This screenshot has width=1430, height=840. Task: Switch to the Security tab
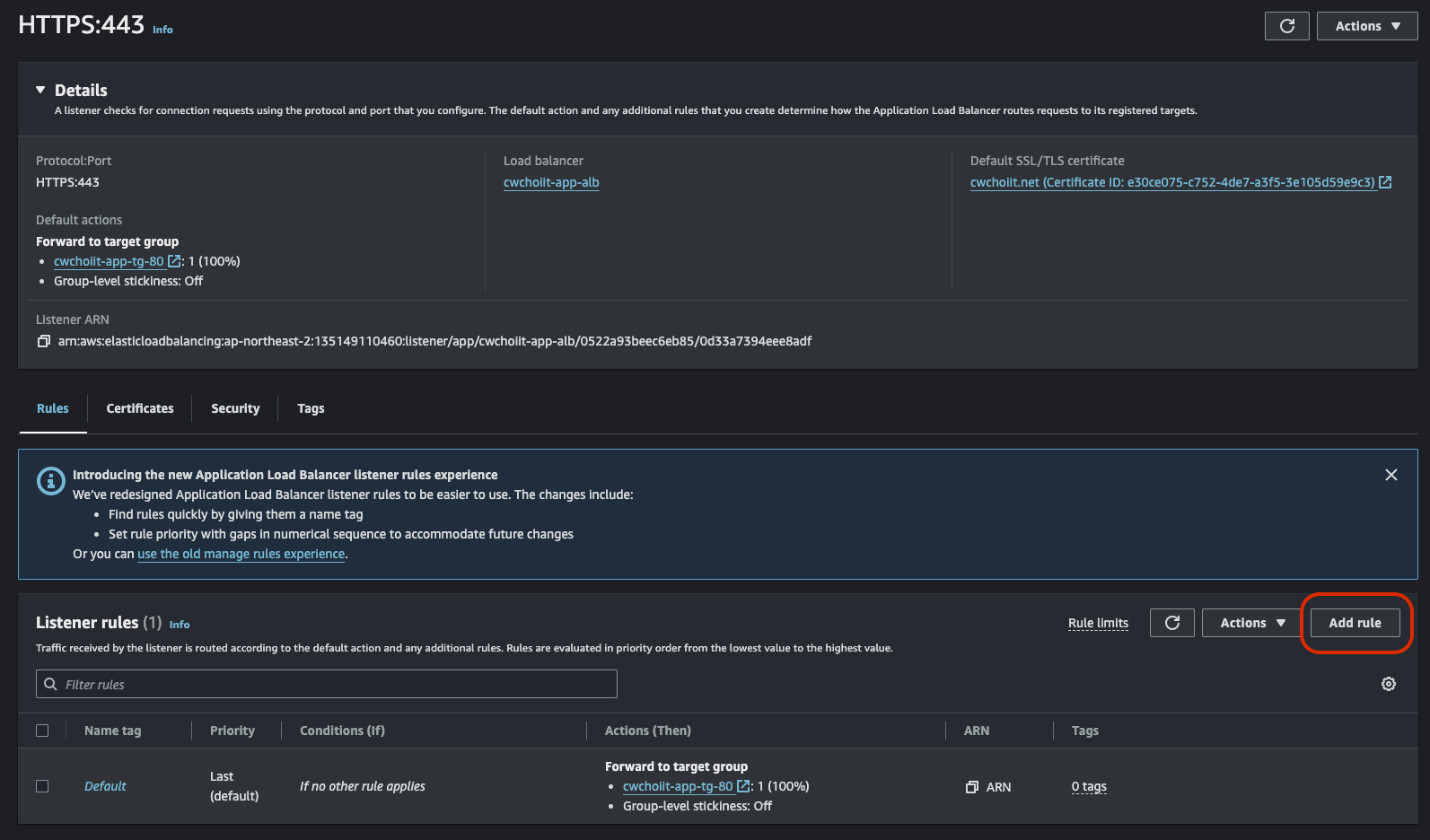tap(235, 408)
